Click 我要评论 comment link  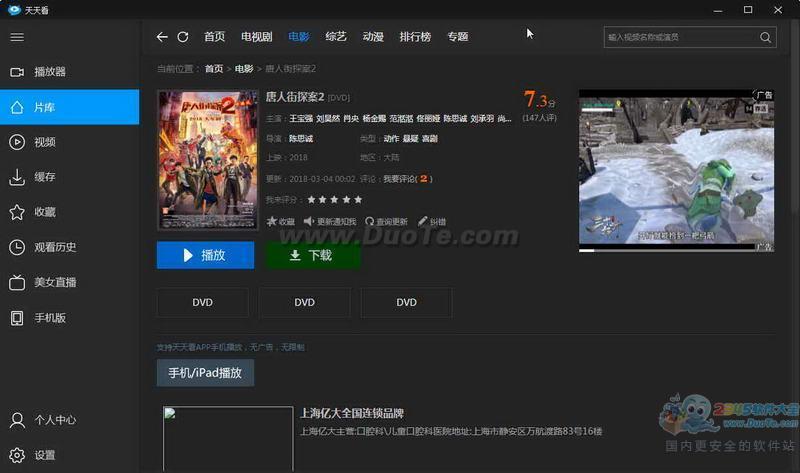[x=398, y=179]
